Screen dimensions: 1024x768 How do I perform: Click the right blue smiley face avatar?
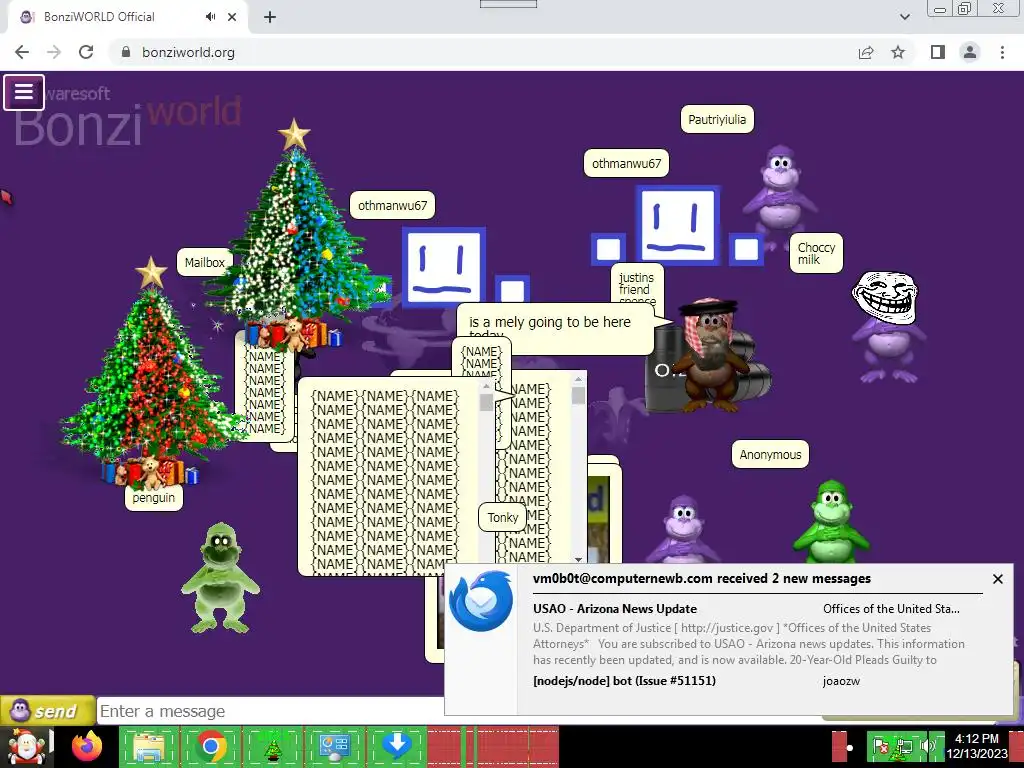[x=677, y=225]
